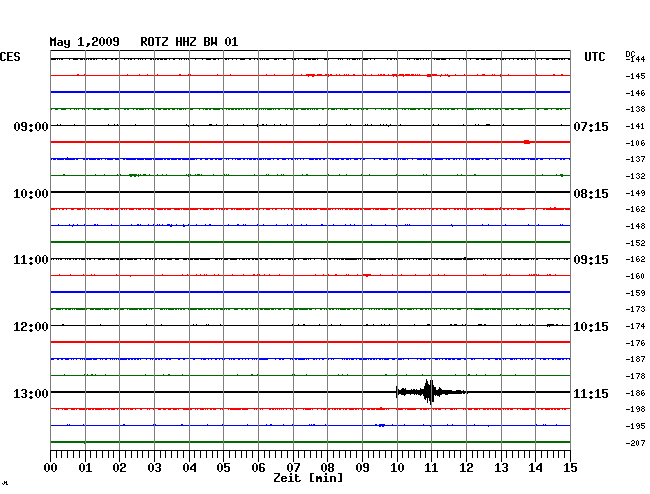Viewport: 650px width, 494px height.
Task: Click the DC offset value -148
Action: coord(635,226)
